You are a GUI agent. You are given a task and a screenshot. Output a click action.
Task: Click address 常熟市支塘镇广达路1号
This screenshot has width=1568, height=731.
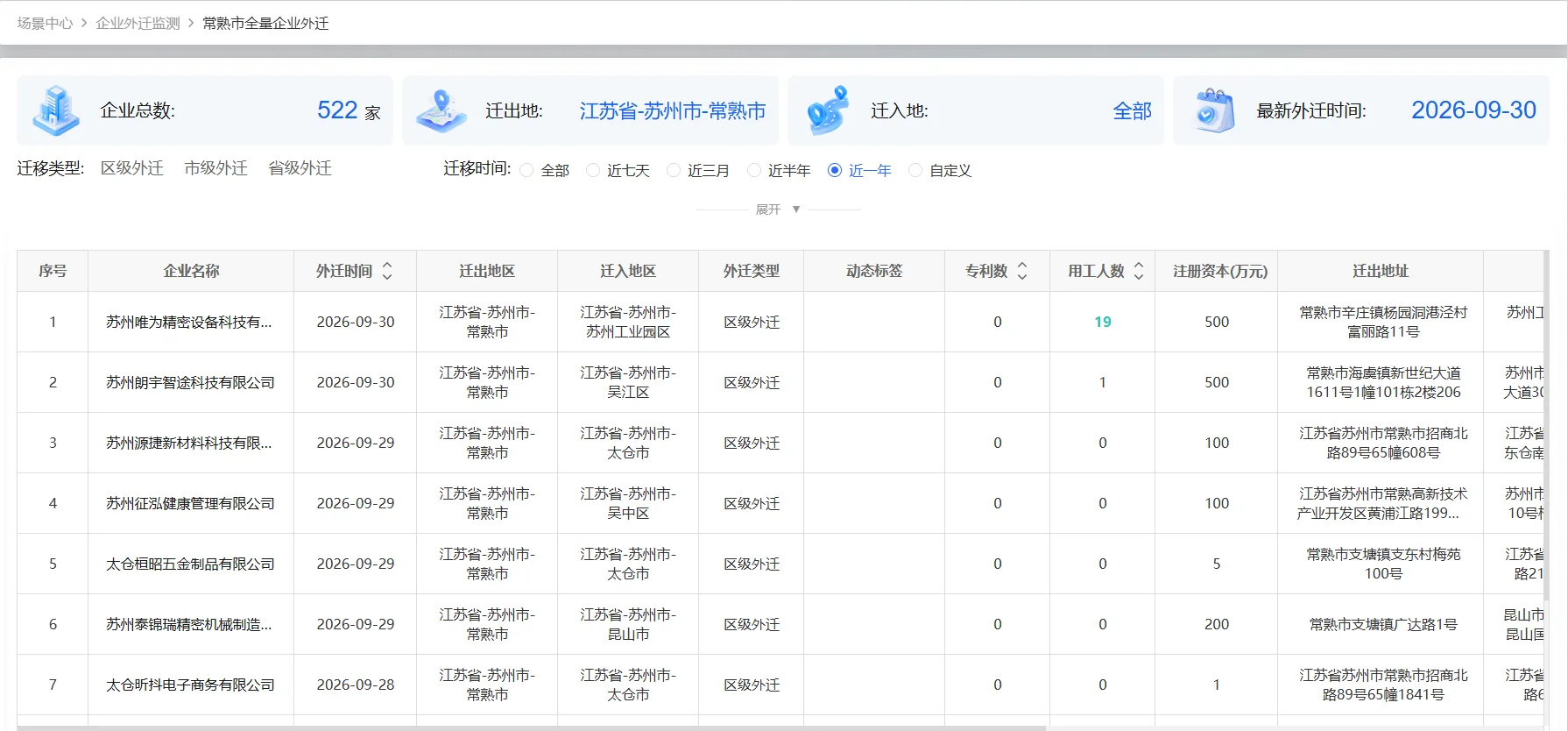point(1383,624)
